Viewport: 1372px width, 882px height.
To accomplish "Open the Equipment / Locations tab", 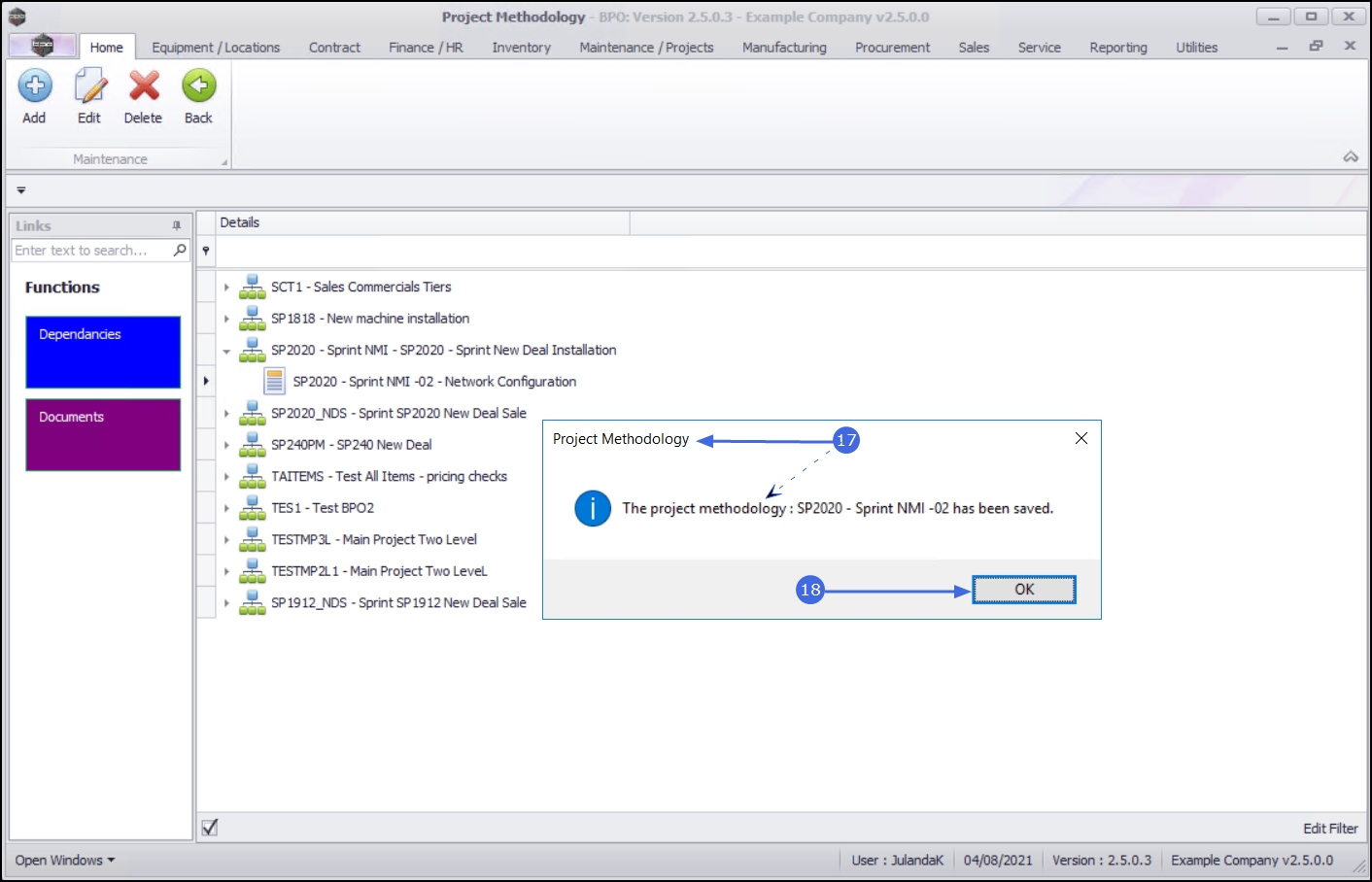I will click(216, 47).
